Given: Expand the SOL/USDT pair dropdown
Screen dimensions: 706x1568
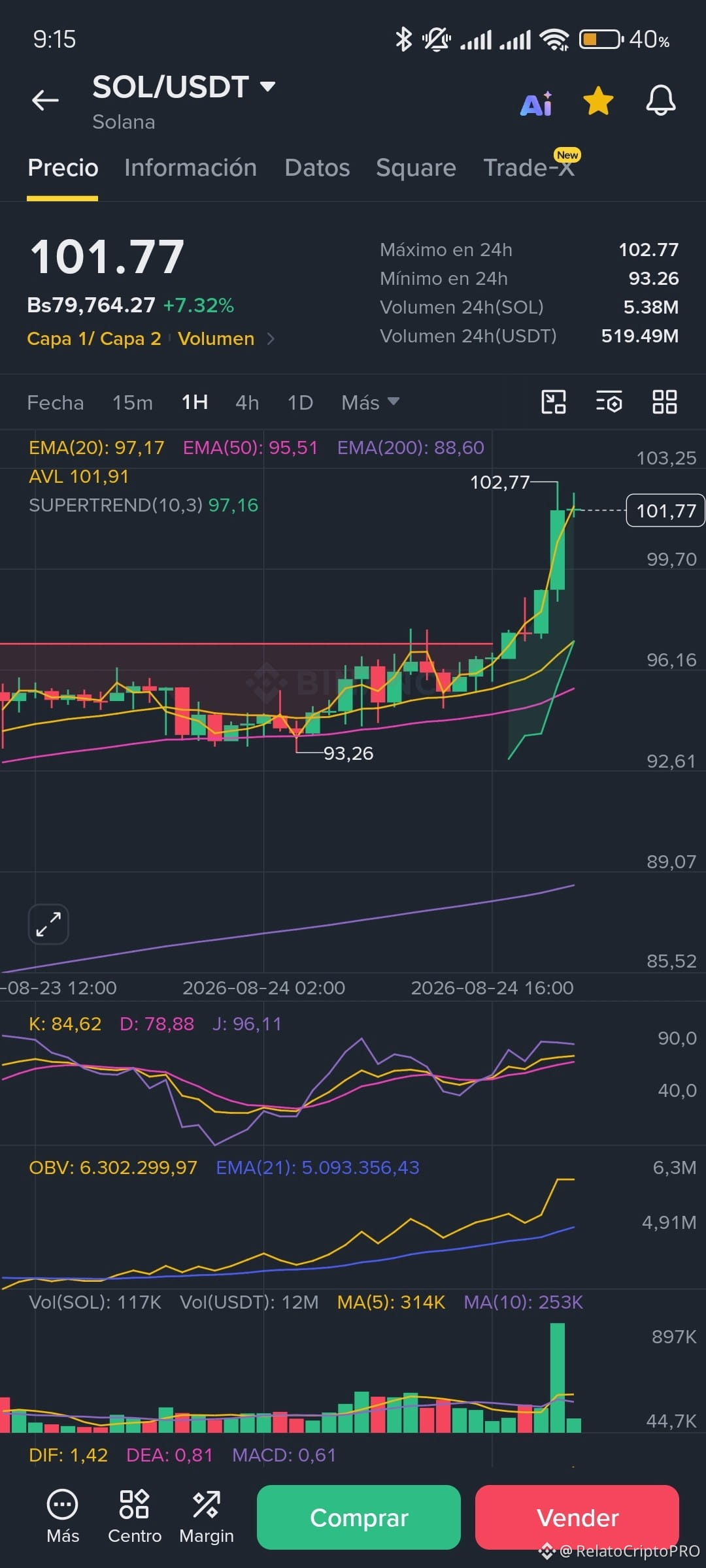Looking at the screenshot, I should pos(267,86).
